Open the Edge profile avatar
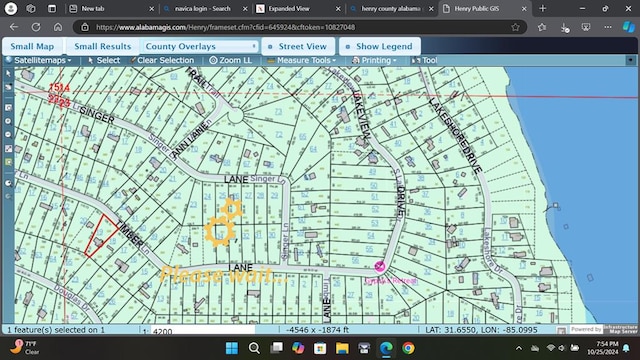The image size is (640, 360). click(11, 9)
